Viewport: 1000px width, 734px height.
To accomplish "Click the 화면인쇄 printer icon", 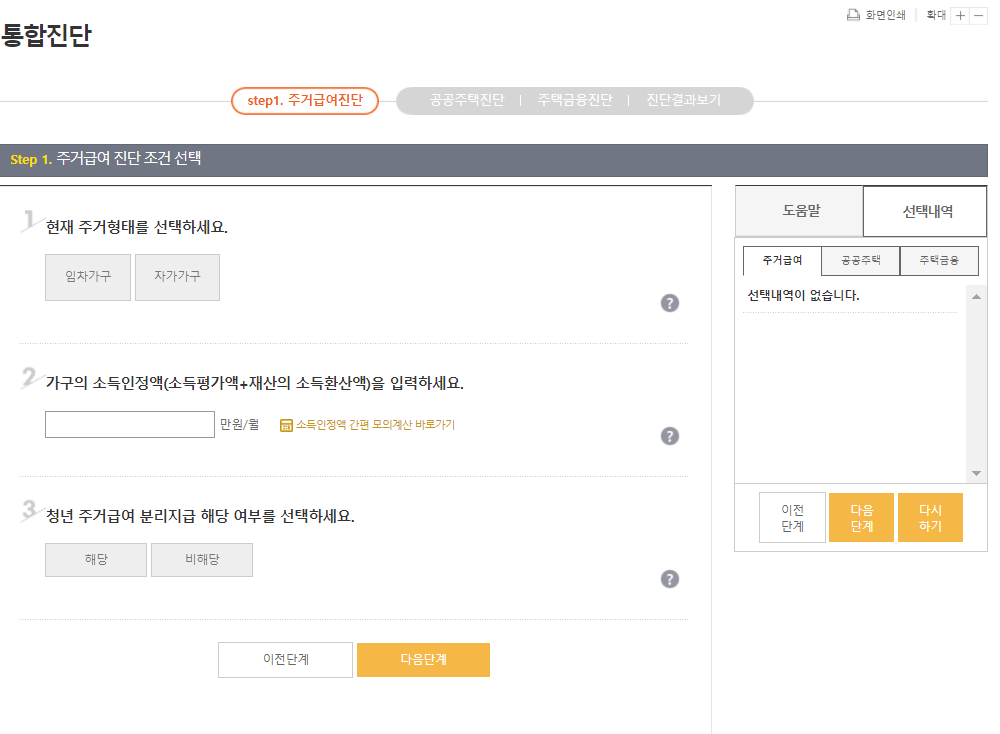I will pos(853,15).
